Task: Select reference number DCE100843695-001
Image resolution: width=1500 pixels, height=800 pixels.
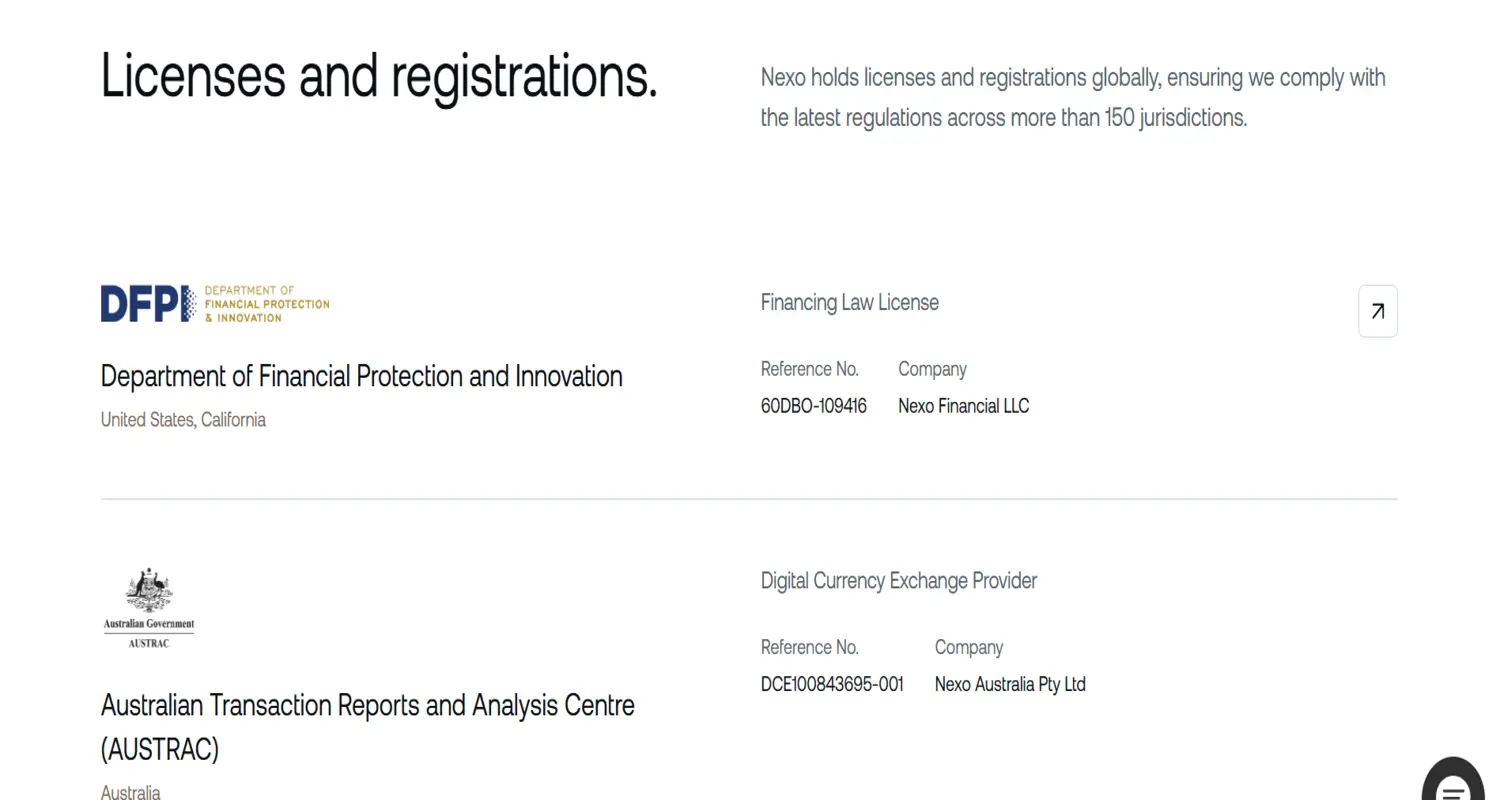Action: coord(832,684)
